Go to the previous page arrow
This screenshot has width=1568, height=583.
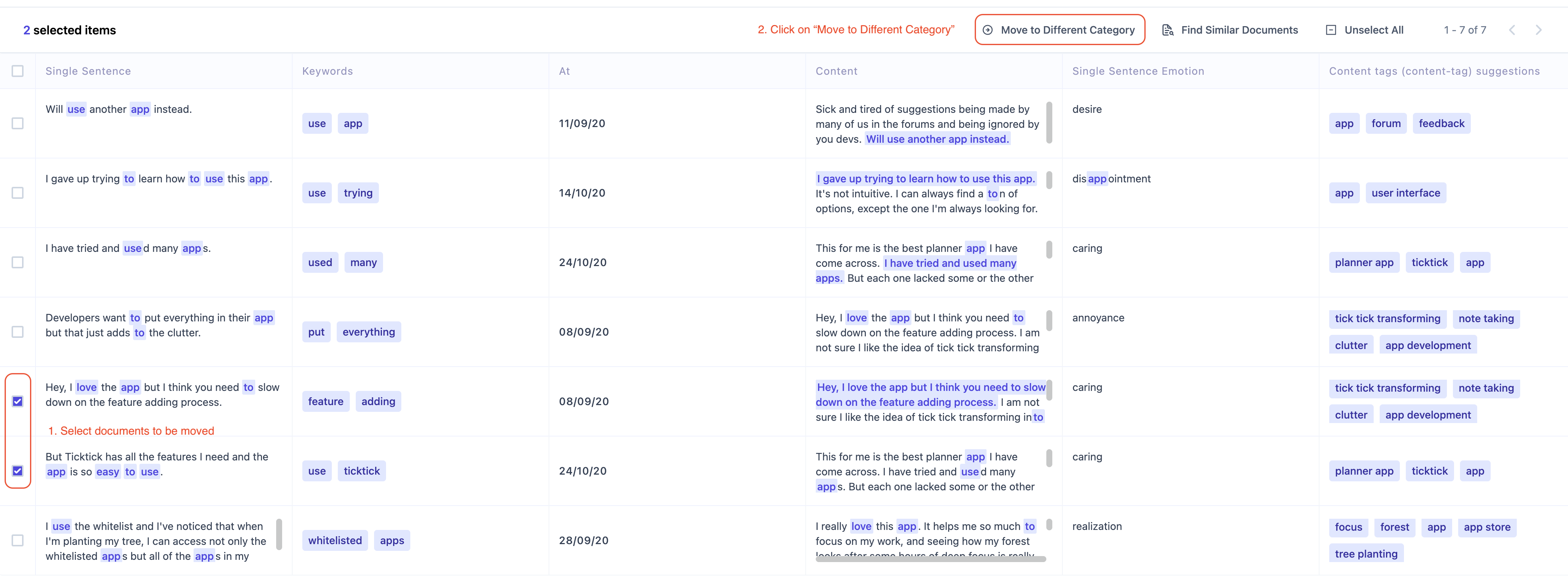point(1512,30)
